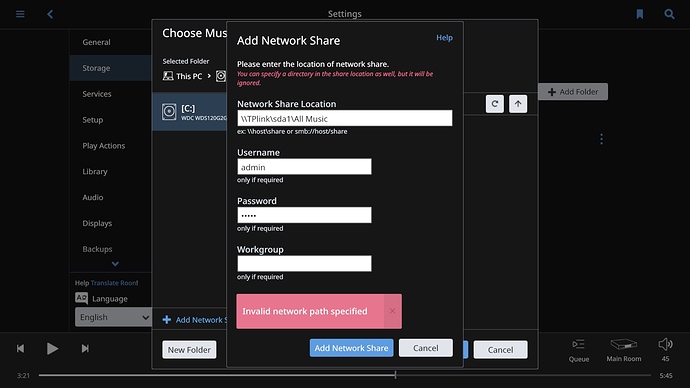Screen dimensions: 690x388
Task: Click the This PC computer icon
Action: click(x=168, y=76)
